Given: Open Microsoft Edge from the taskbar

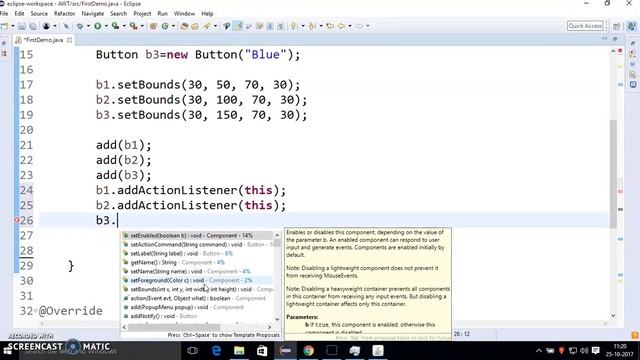Looking at the screenshot, I should pos(216,350).
